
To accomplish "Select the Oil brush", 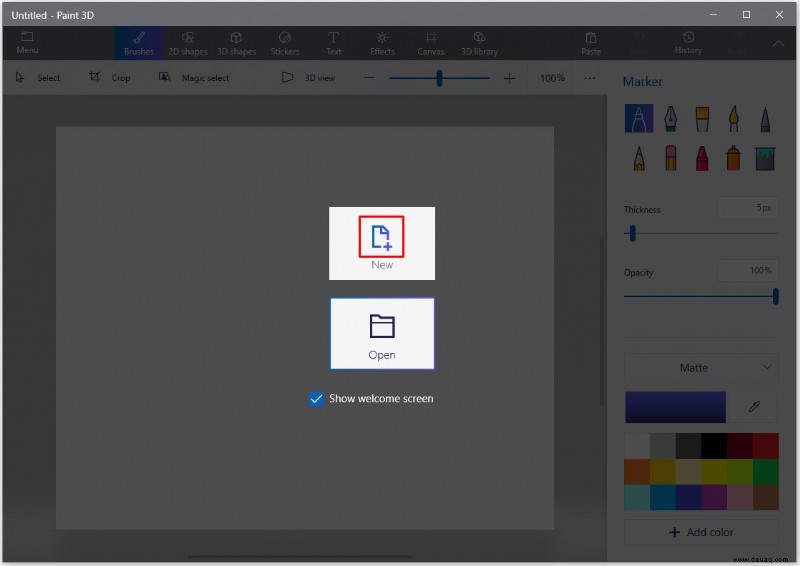I will coord(702,118).
